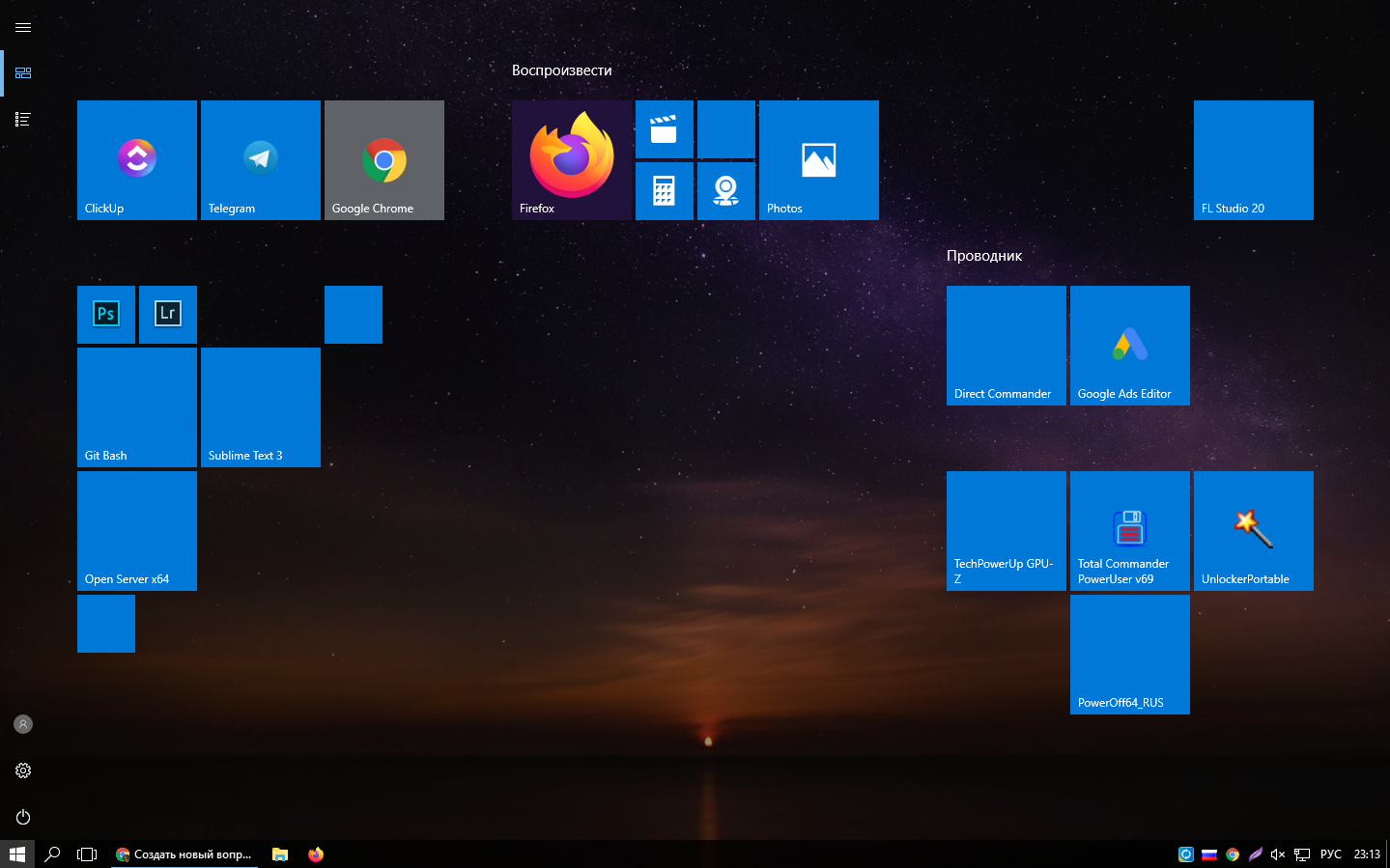Viewport: 1390px width, 868px height.
Task: Open File Explorer from the taskbar
Action: [280, 854]
